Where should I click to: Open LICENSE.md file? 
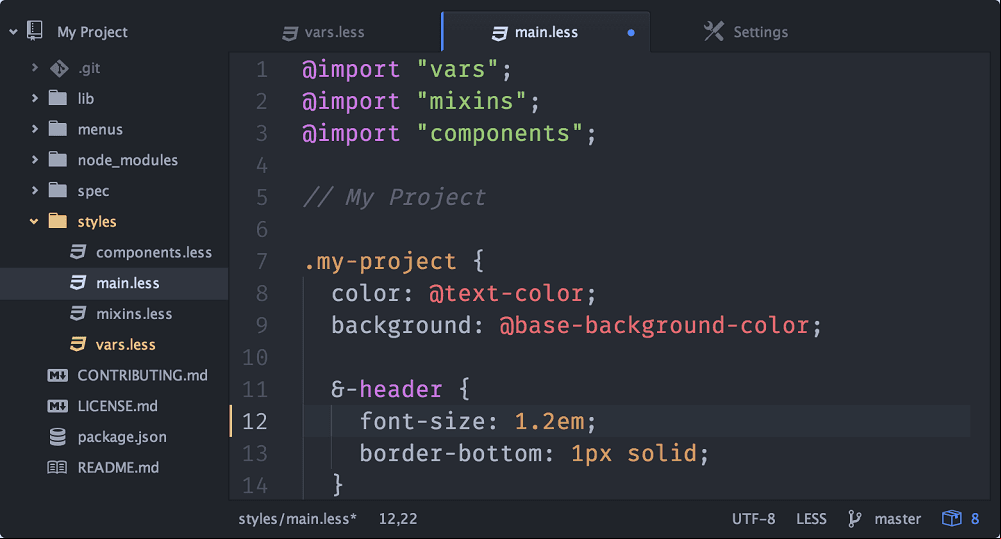coord(117,406)
